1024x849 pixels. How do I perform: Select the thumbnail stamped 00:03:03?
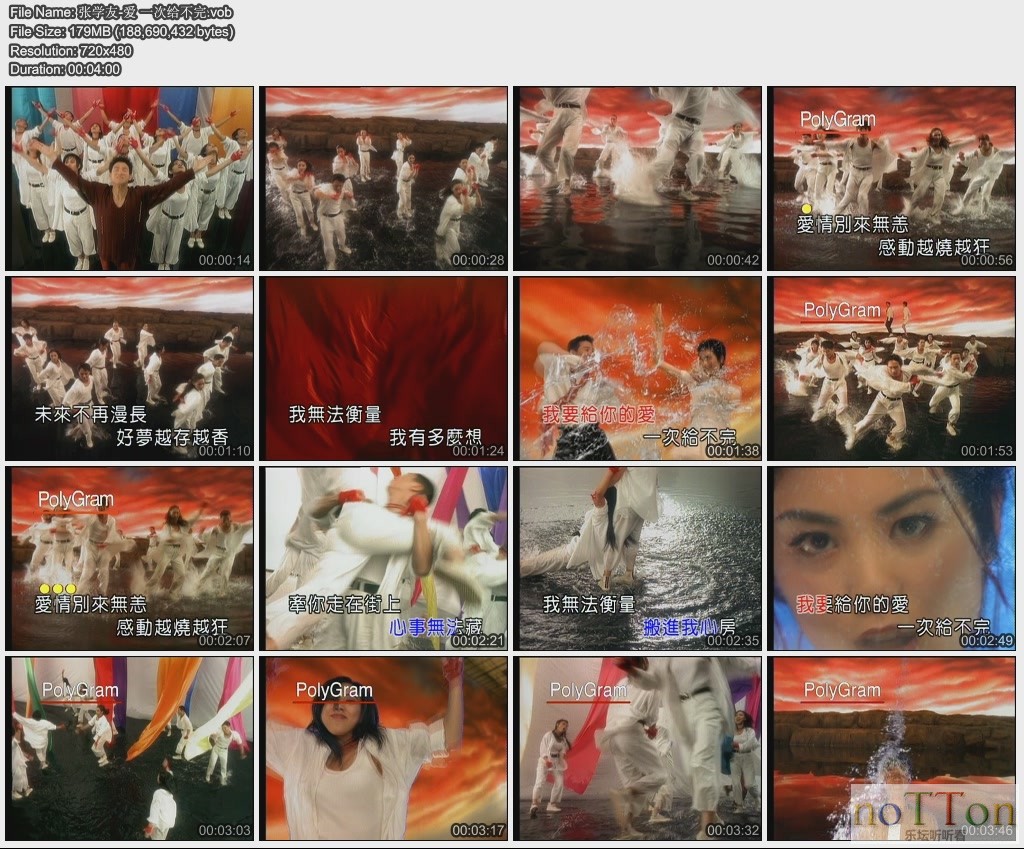click(129, 748)
